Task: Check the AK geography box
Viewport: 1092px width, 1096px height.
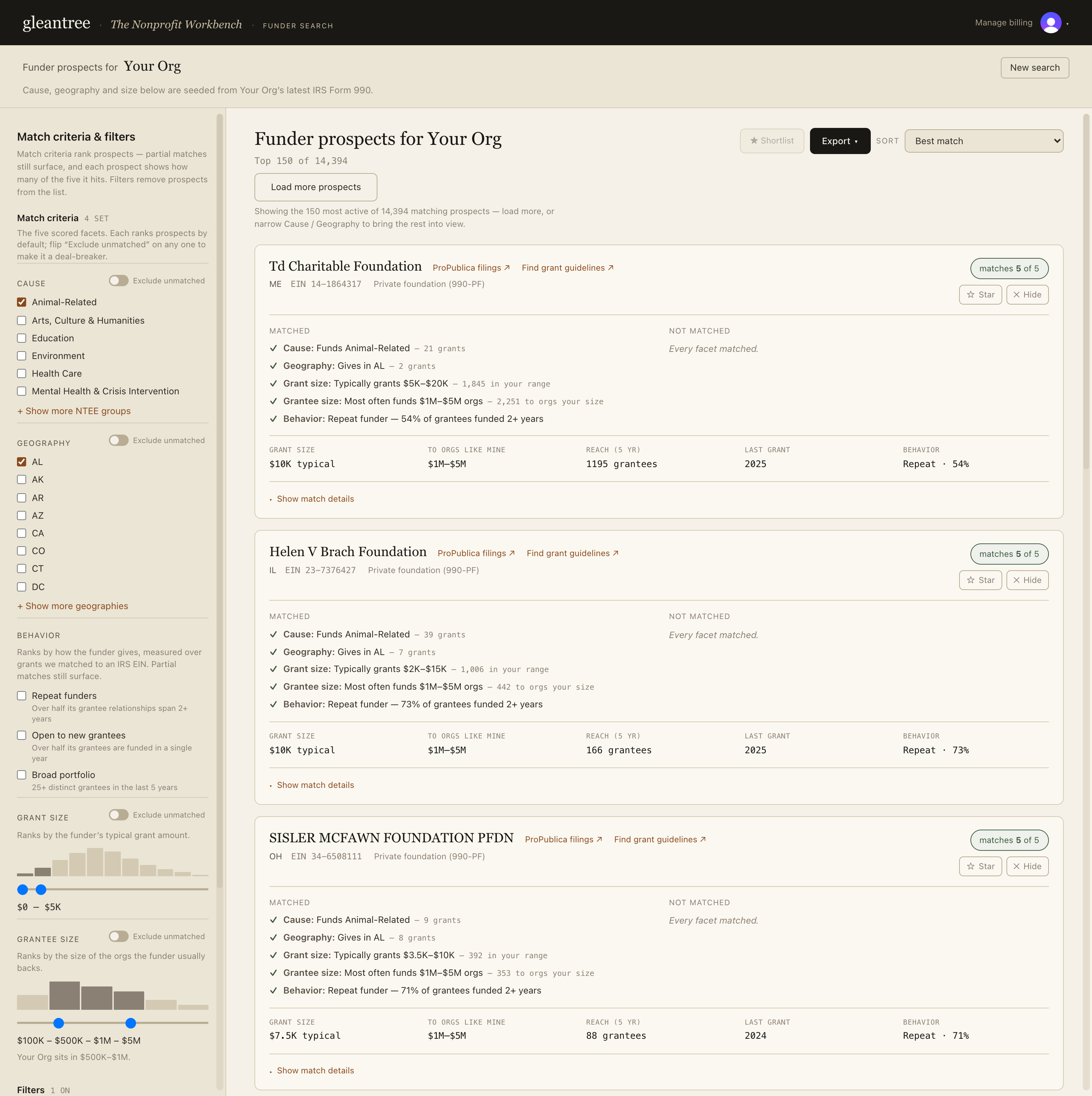Action: click(x=22, y=479)
